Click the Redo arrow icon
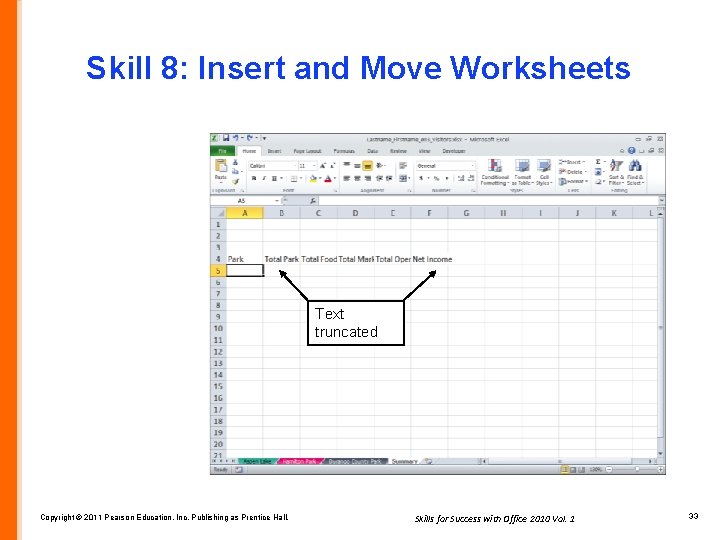The width and height of the screenshot is (720, 540). pos(250,138)
